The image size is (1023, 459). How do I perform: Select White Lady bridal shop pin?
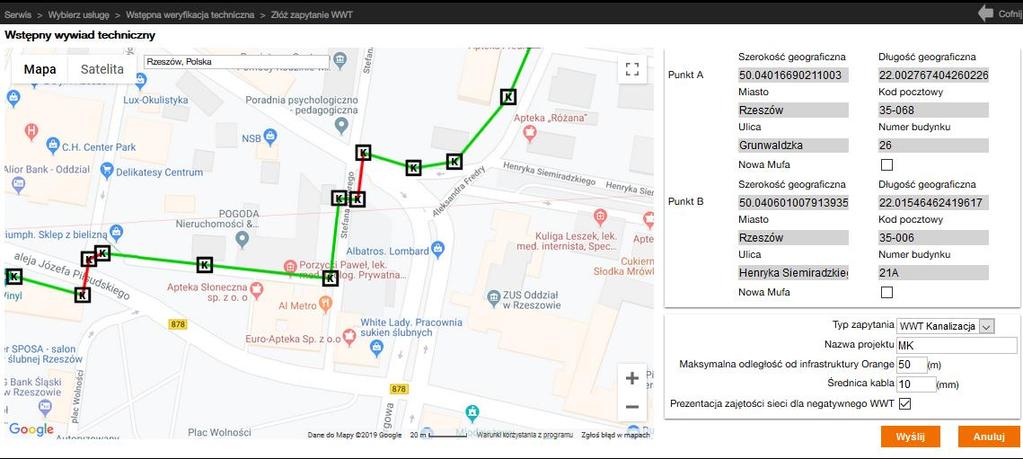click(x=376, y=348)
